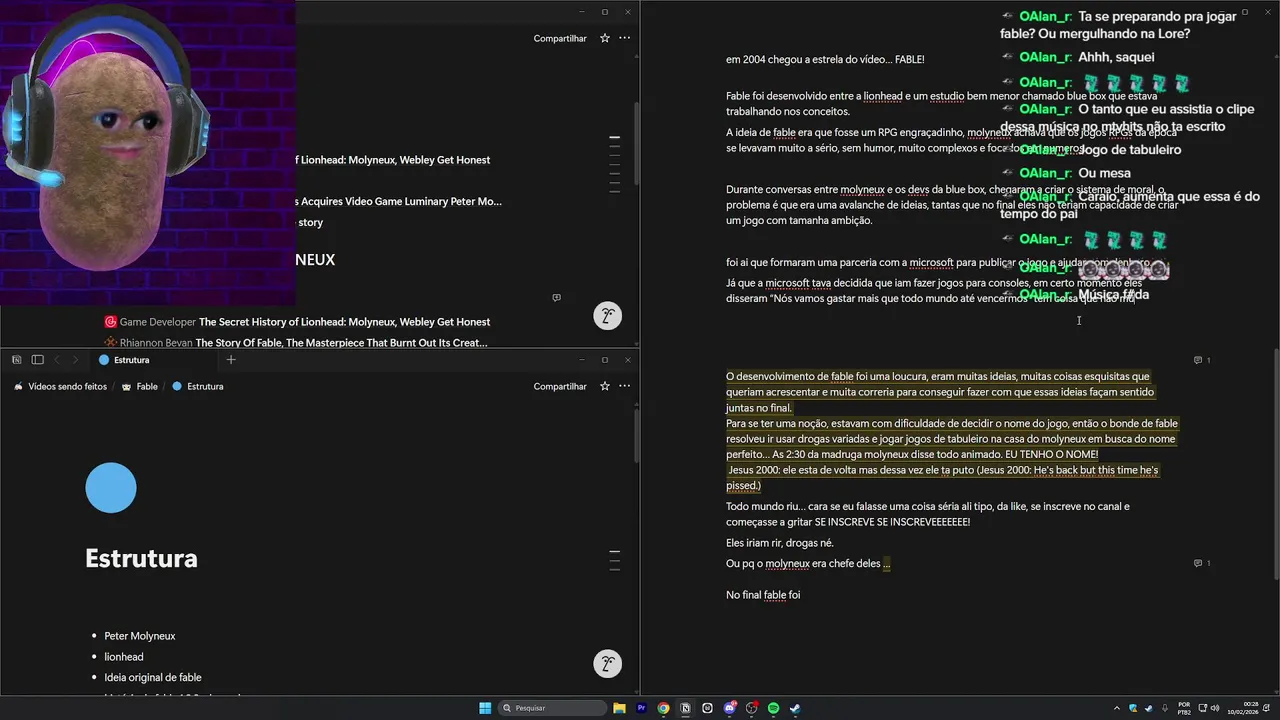
Task: Click microphone icon in system tray
Action: click(1165, 708)
